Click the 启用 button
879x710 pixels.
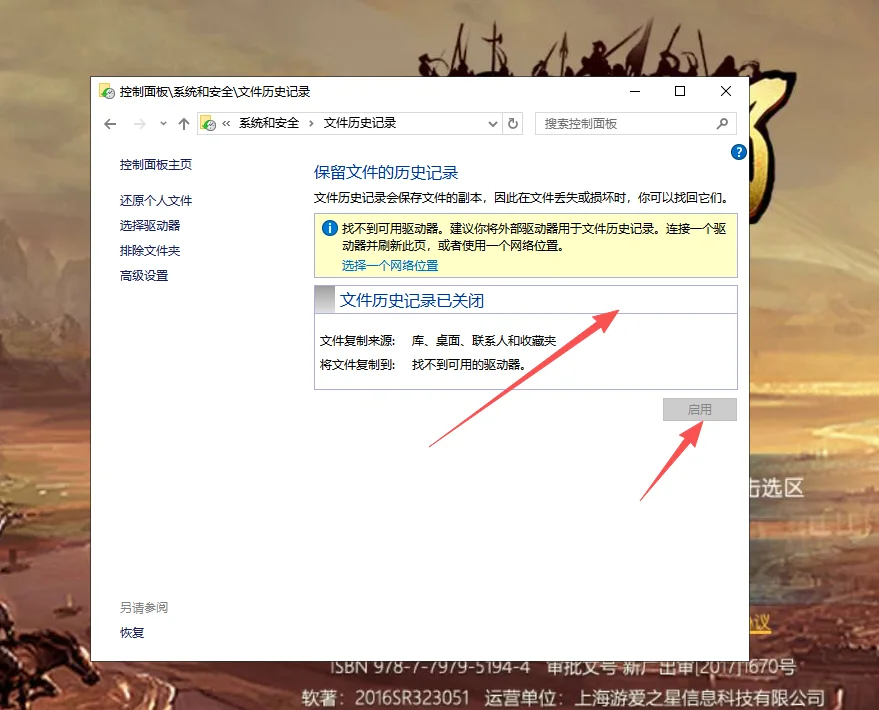click(700, 410)
